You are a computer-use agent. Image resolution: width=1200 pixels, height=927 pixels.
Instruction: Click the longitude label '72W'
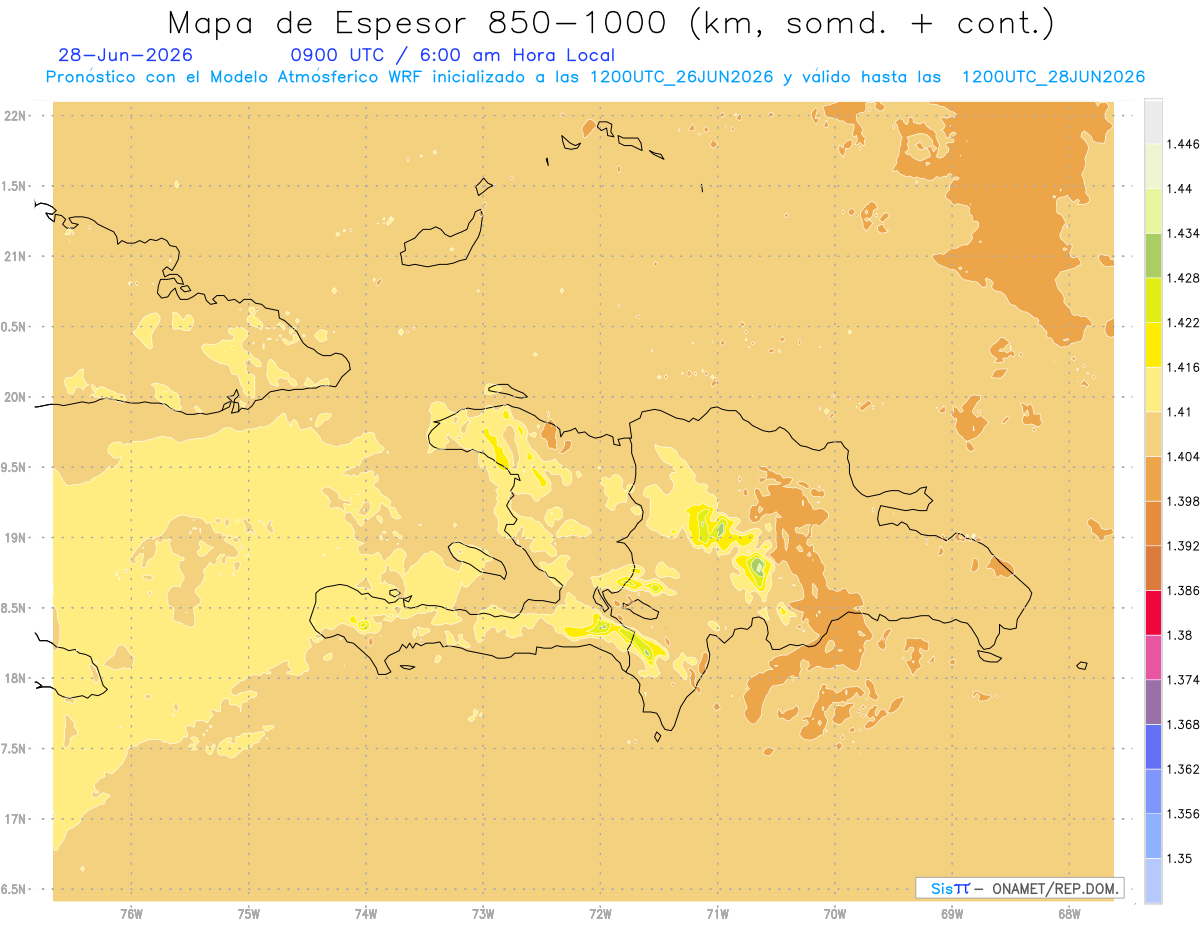[600, 913]
